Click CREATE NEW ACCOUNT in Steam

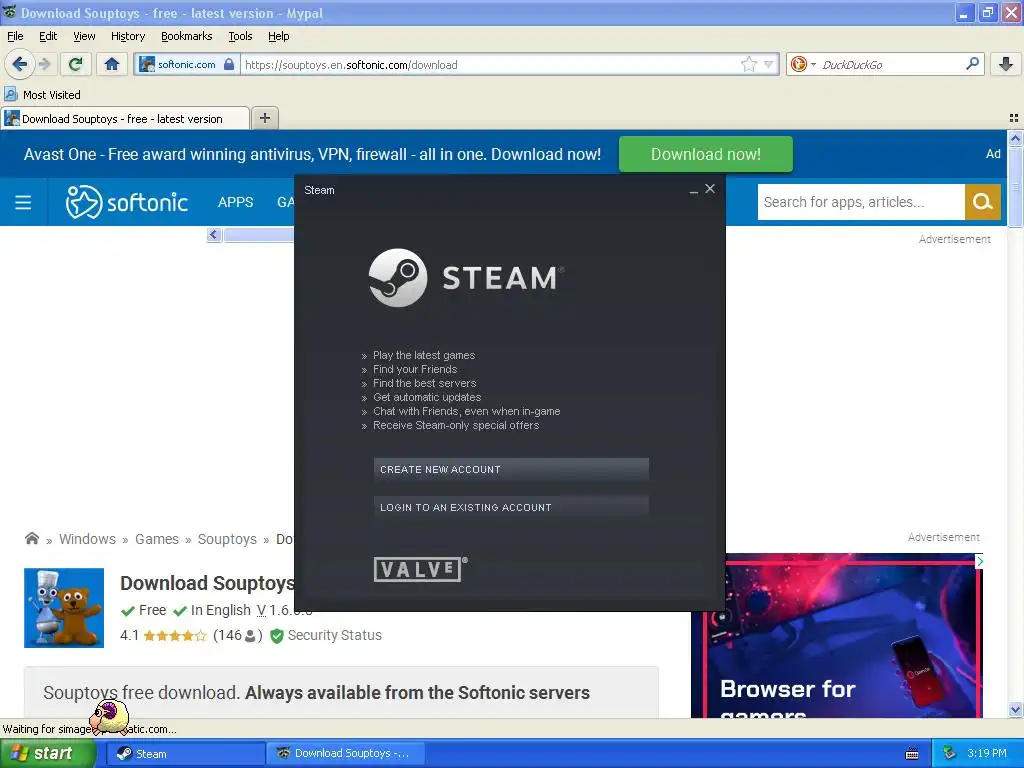(511, 470)
